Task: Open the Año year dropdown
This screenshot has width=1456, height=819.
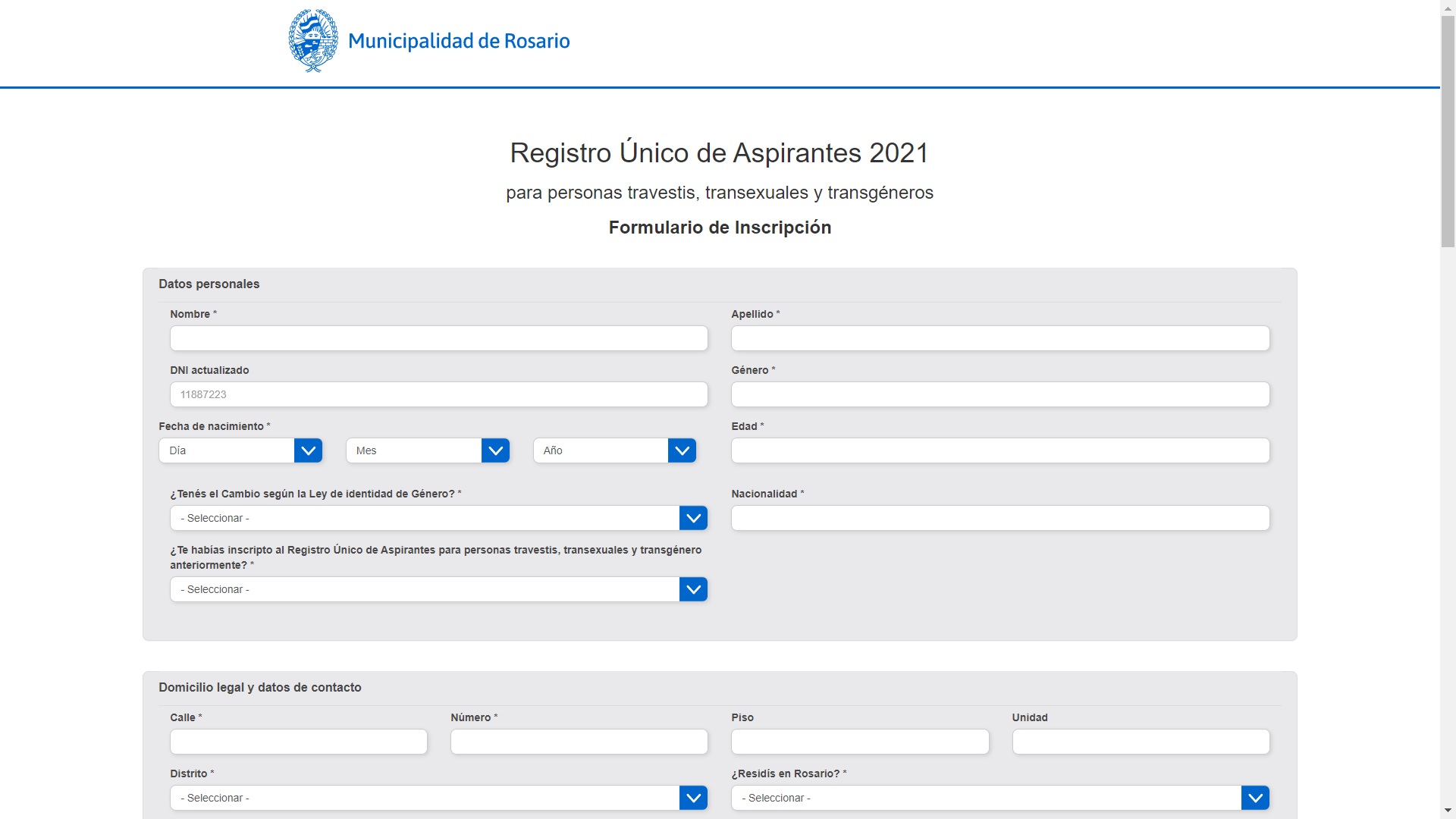Action: click(614, 450)
